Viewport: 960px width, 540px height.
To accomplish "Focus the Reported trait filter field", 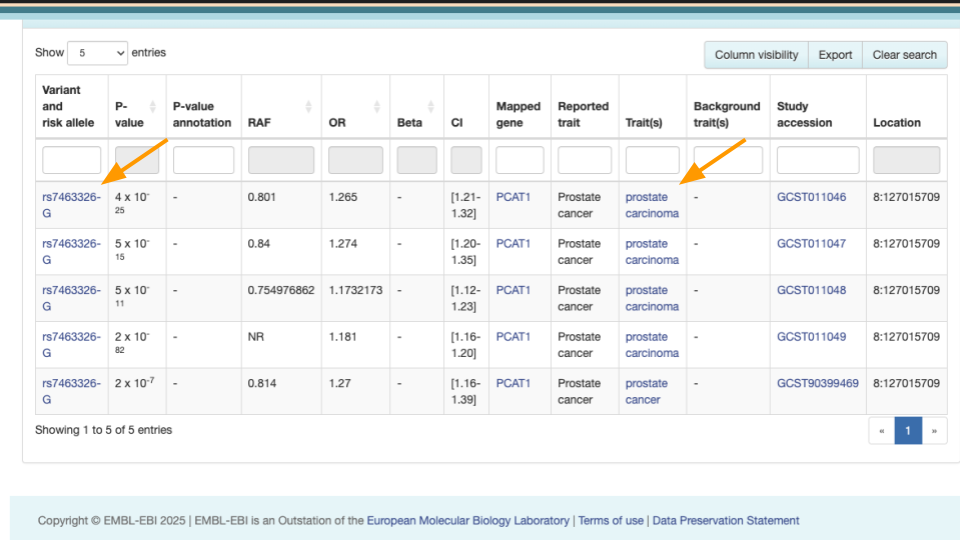I will click(584, 160).
